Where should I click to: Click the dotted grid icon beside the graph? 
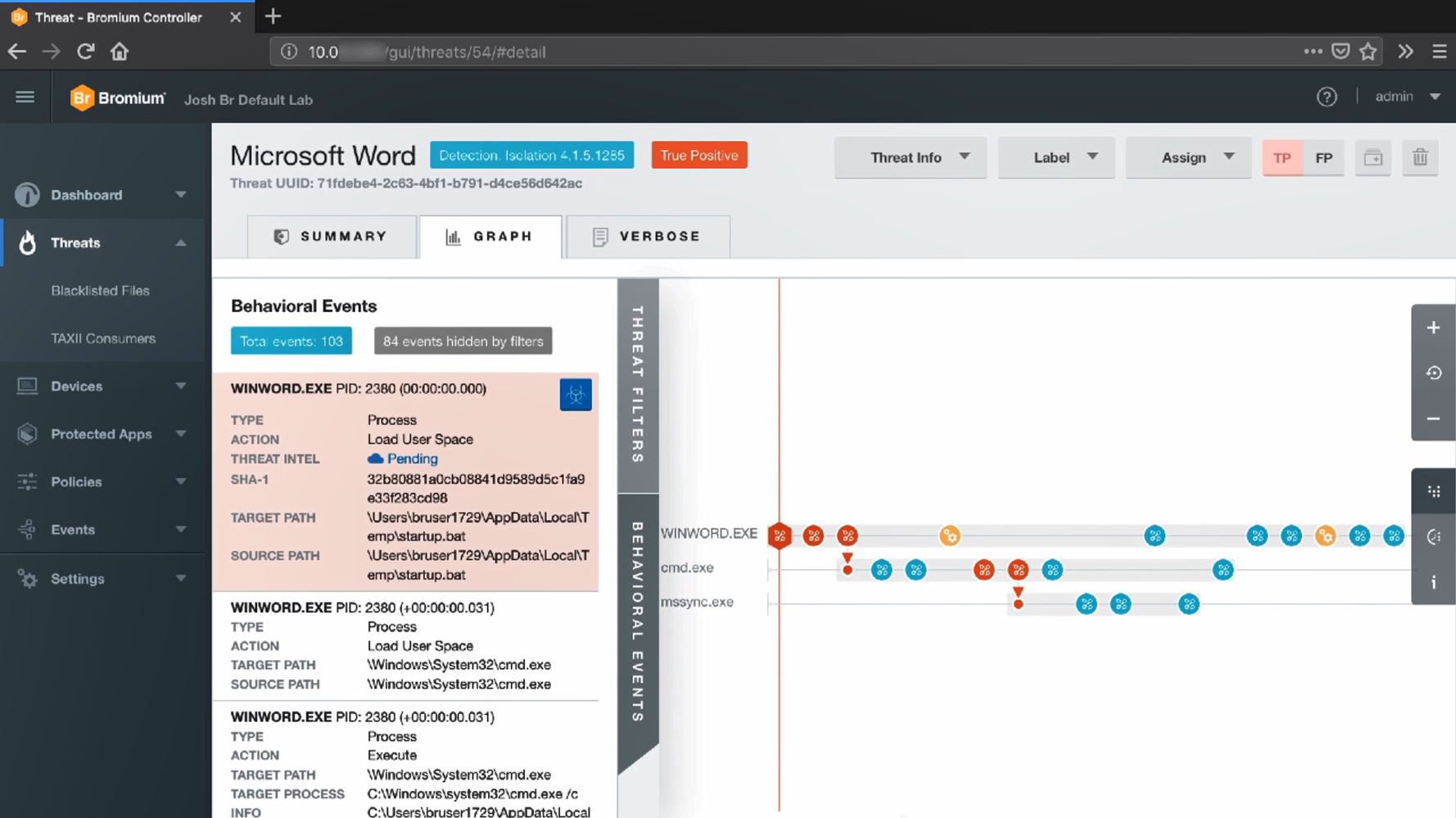tap(1433, 491)
